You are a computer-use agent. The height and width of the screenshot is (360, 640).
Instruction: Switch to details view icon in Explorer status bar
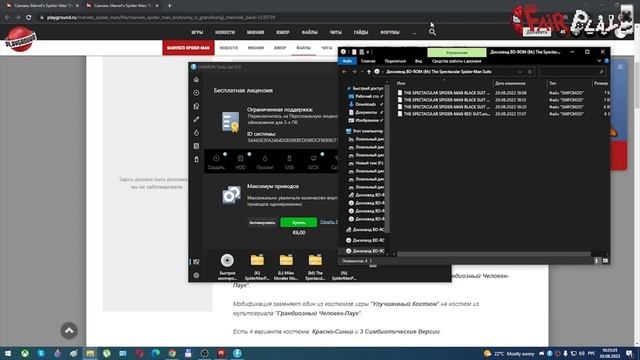click(597, 260)
